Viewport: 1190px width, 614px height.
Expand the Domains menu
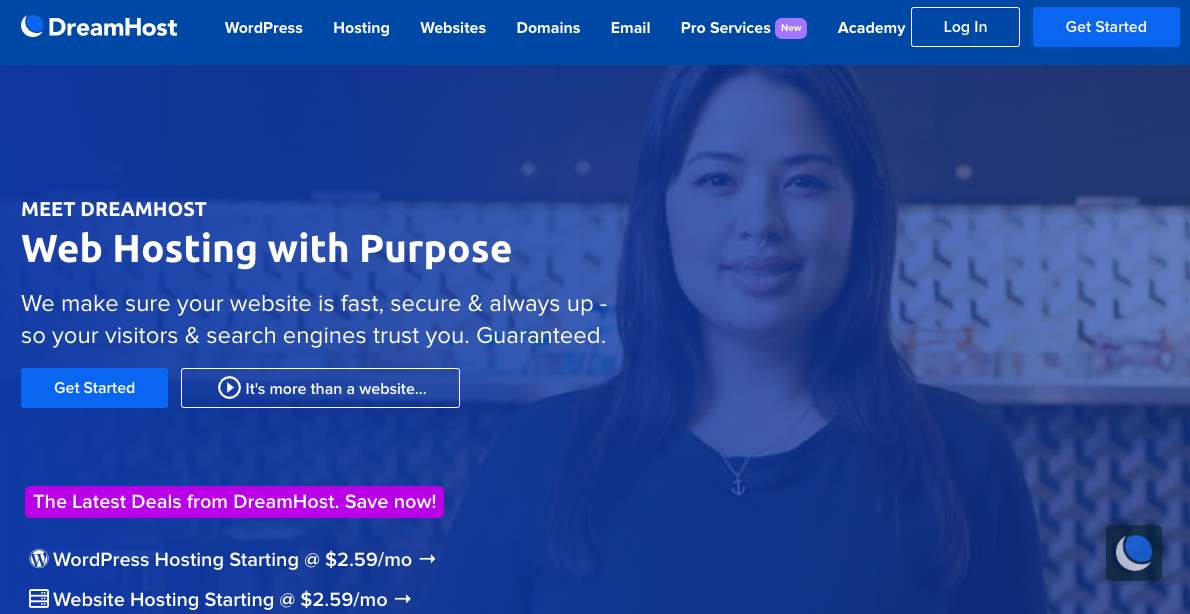(x=548, y=28)
